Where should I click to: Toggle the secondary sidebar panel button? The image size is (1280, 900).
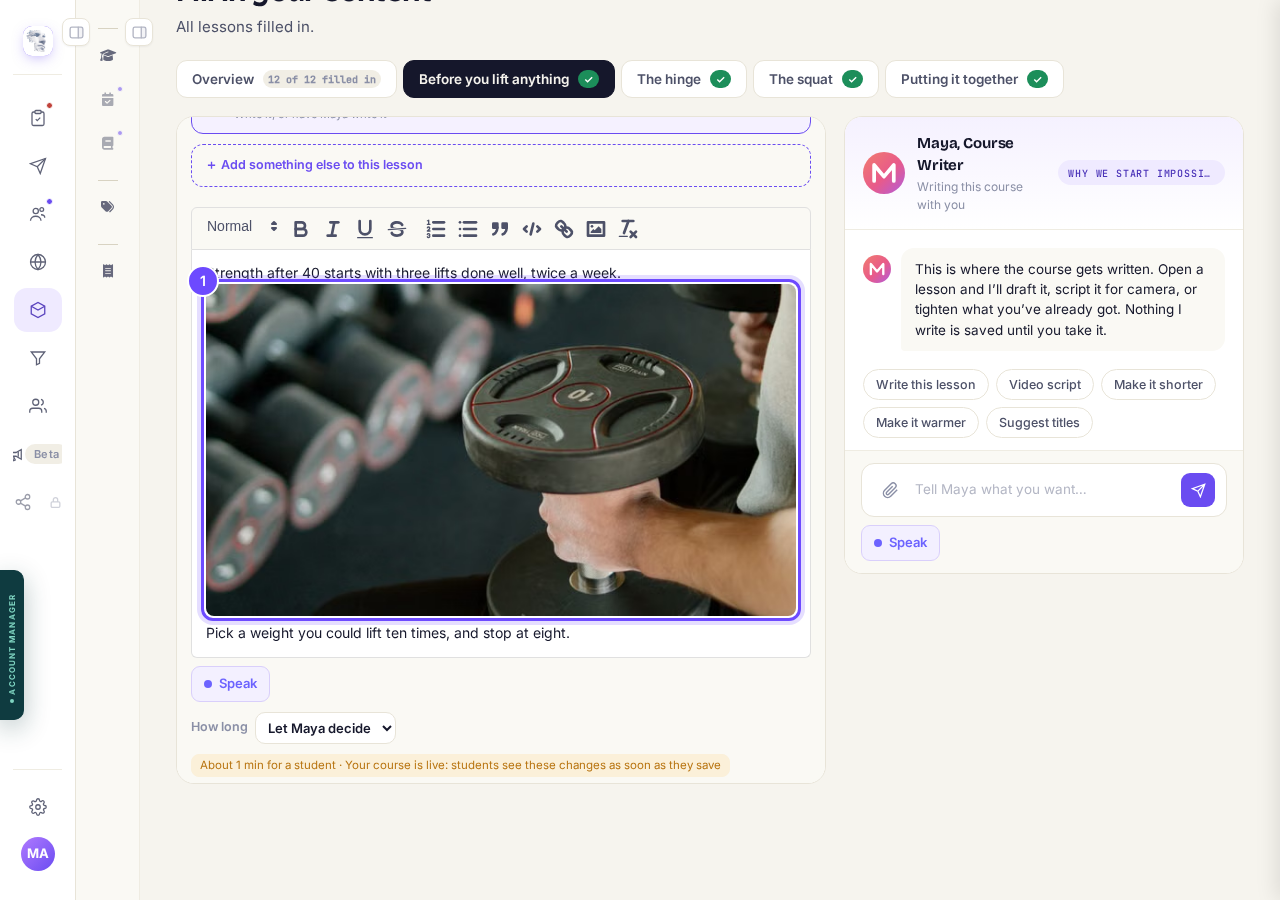[139, 32]
